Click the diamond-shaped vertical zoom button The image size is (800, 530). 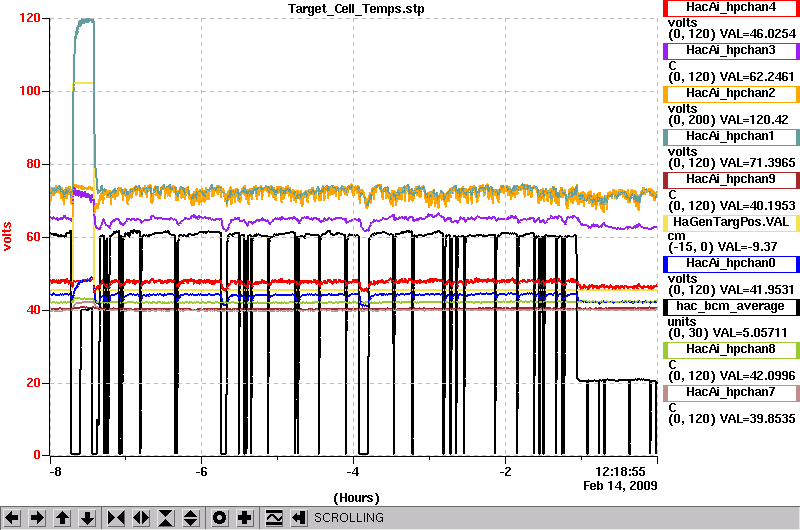(x=191, y=518)
